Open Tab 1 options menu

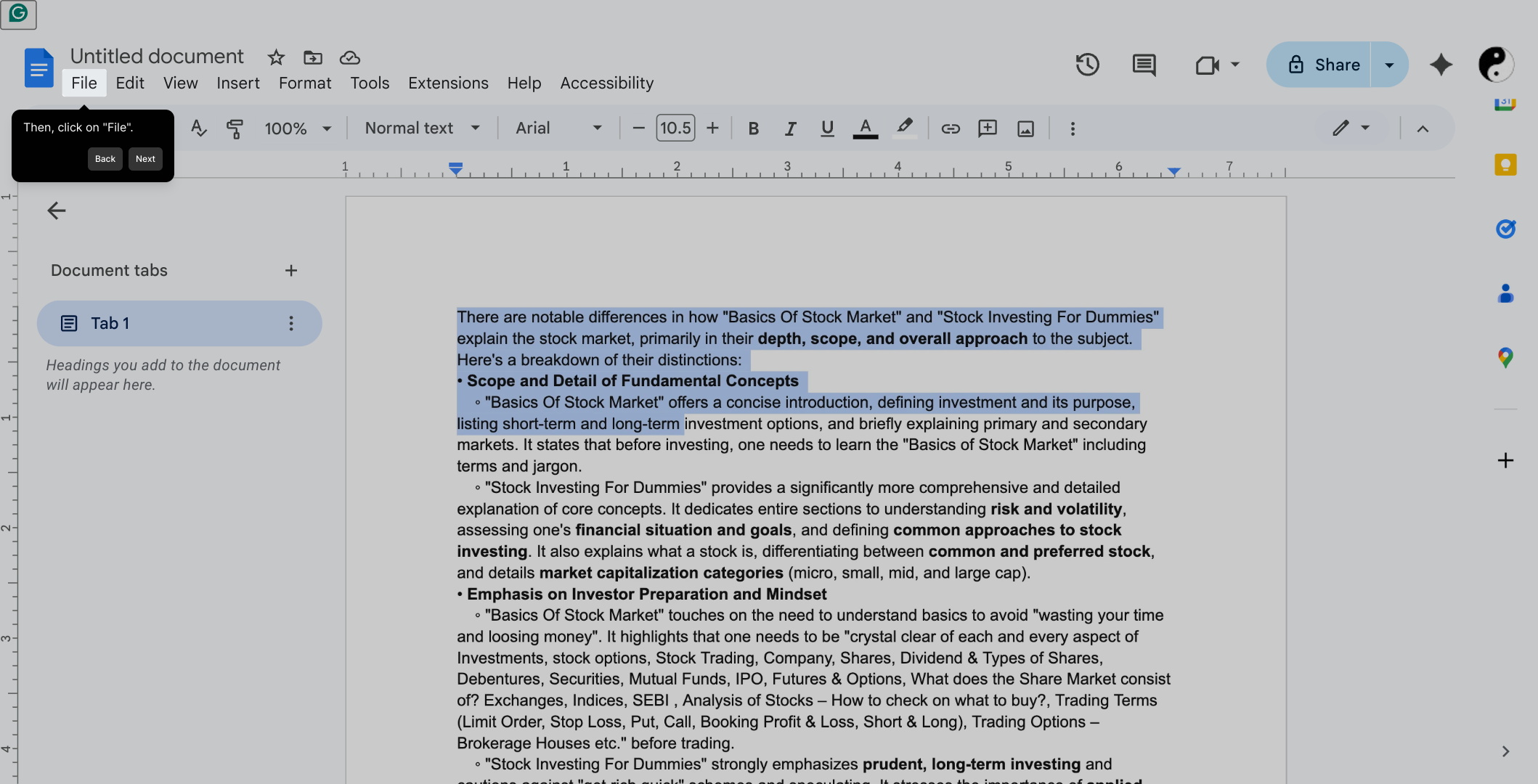(291, 323)
